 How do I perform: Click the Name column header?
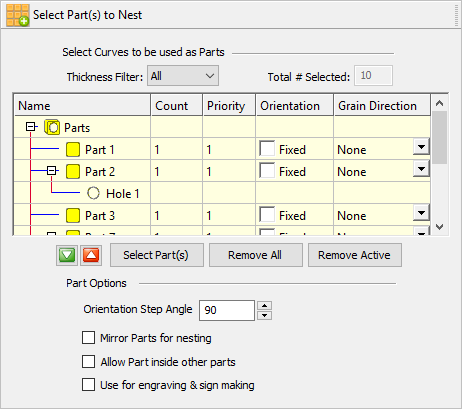(82, 106)
